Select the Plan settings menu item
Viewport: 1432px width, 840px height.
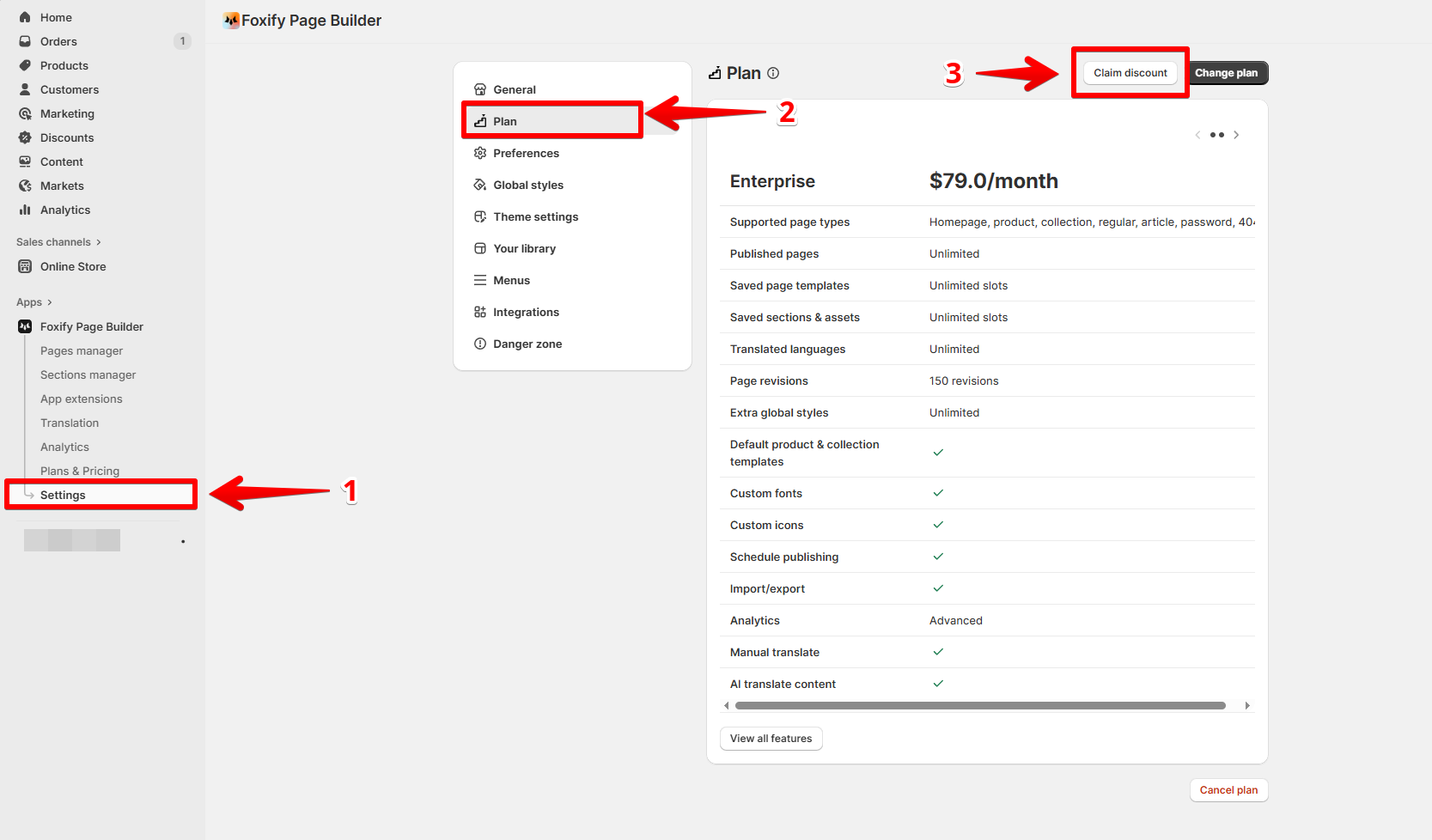click(572, 121)
